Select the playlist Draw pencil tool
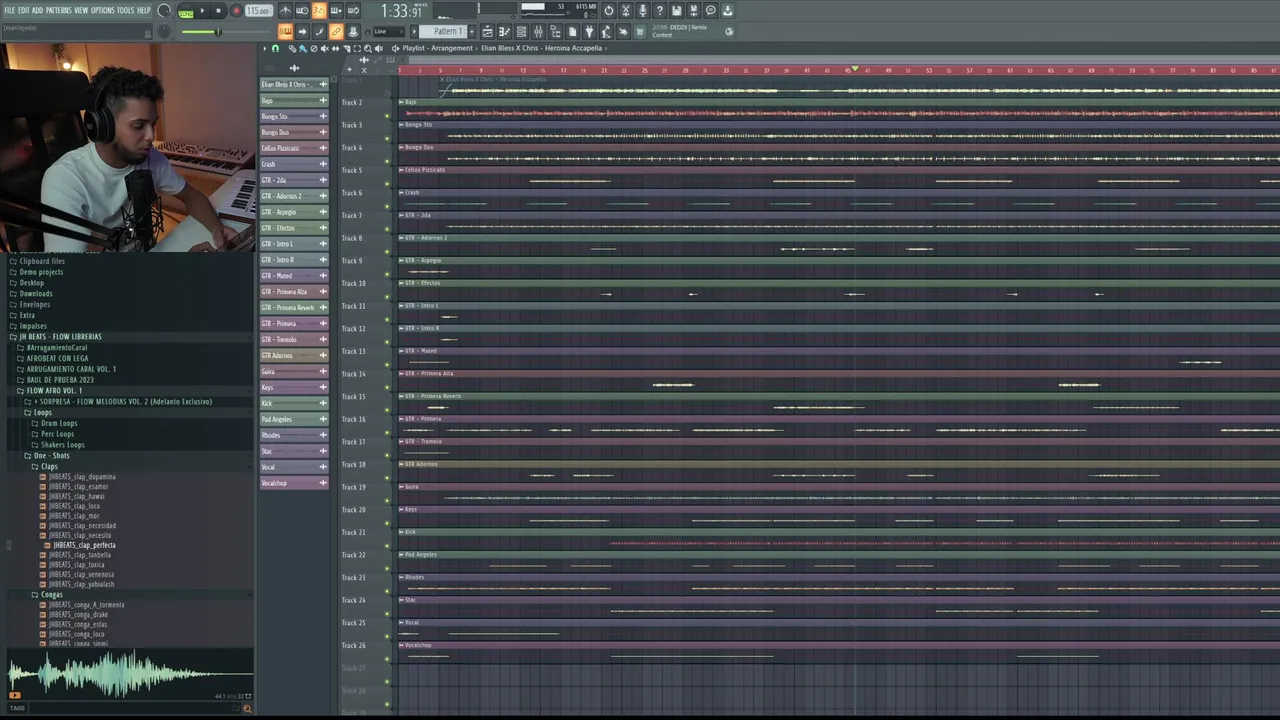The image size is (1280, 720). point(292,48)
